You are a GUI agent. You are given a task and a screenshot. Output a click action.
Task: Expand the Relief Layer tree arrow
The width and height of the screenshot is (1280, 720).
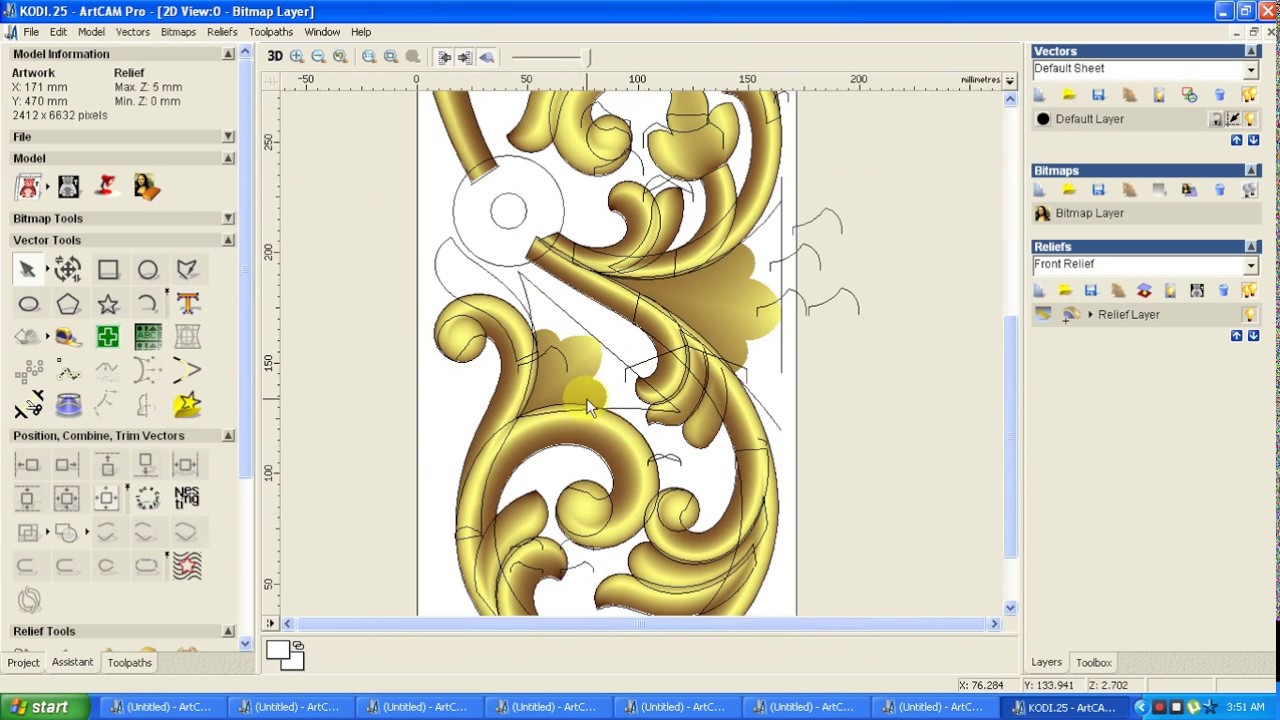tap(1090, 314)
